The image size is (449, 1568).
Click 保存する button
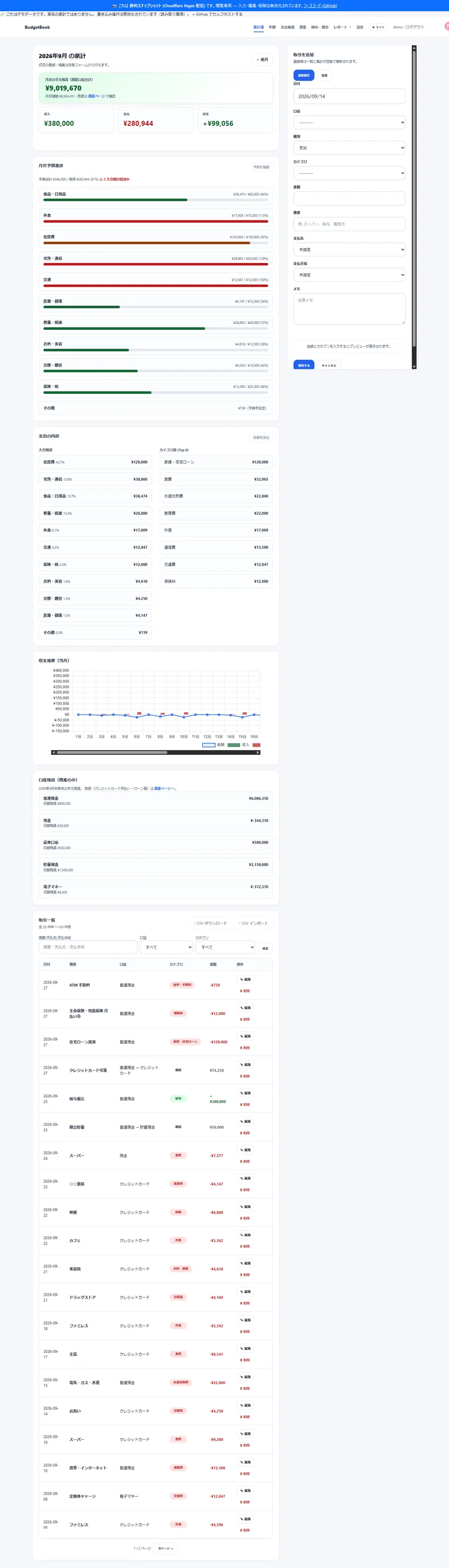304,365
